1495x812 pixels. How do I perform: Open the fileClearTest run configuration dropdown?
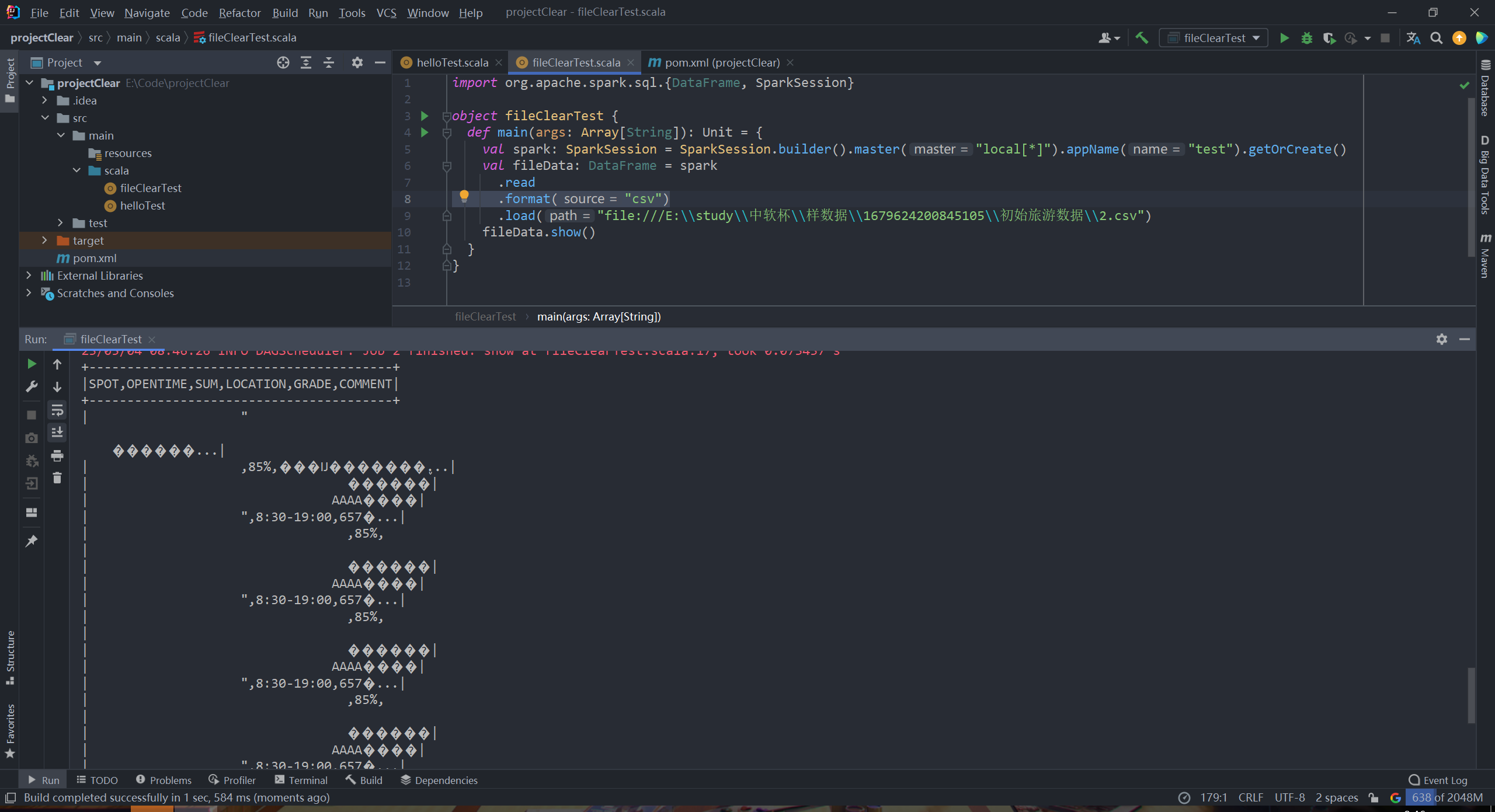pos(1214,38)
